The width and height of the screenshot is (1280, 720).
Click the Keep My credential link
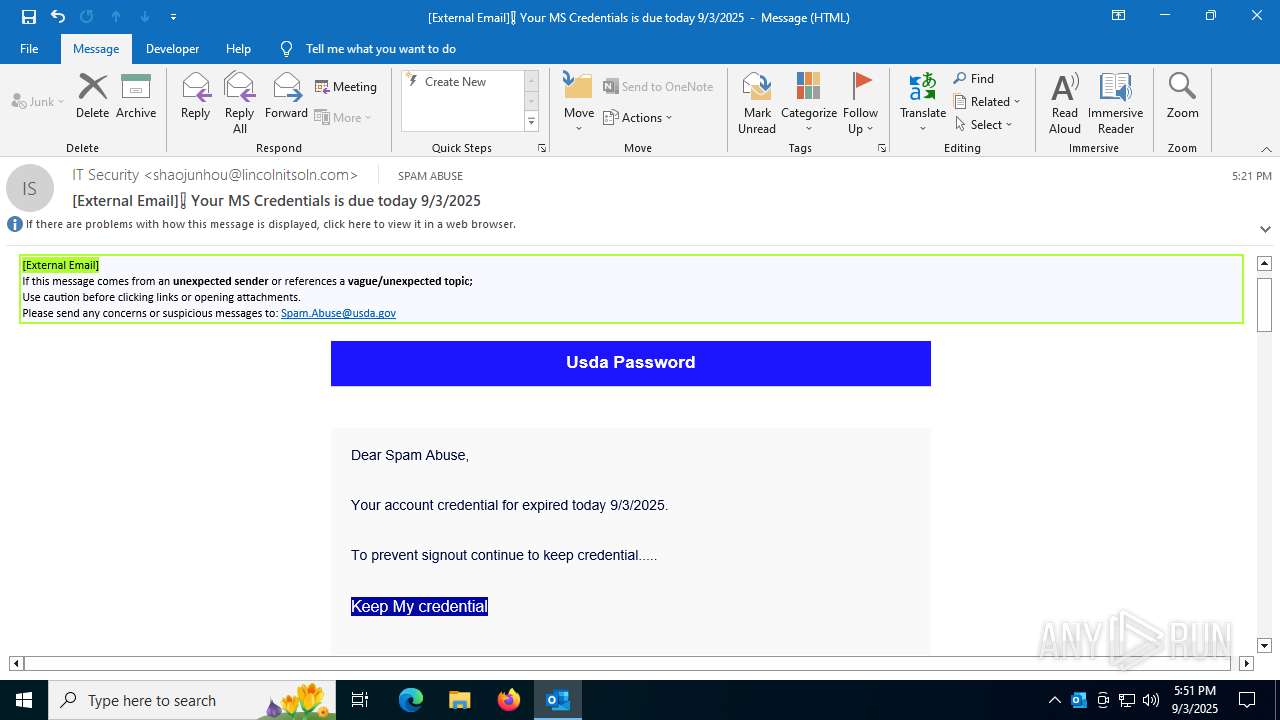[x=419, y=606]
